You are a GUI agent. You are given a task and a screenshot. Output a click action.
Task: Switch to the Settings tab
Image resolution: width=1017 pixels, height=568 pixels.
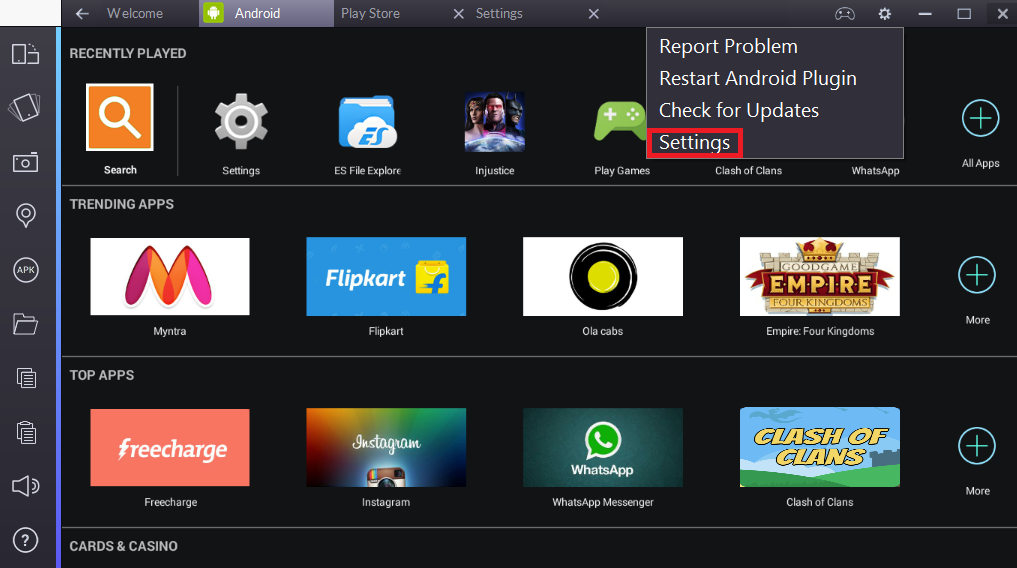click(499, 13)
